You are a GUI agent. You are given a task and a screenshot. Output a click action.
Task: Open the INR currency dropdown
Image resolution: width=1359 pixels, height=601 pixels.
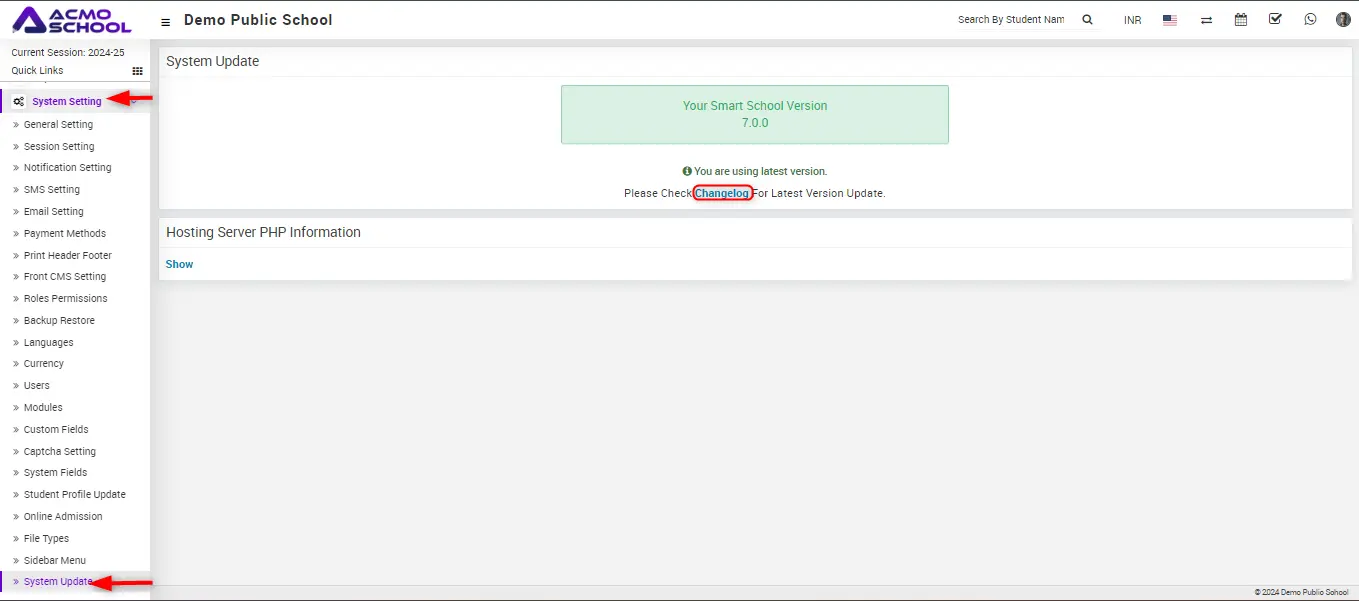pos(1132,20)
